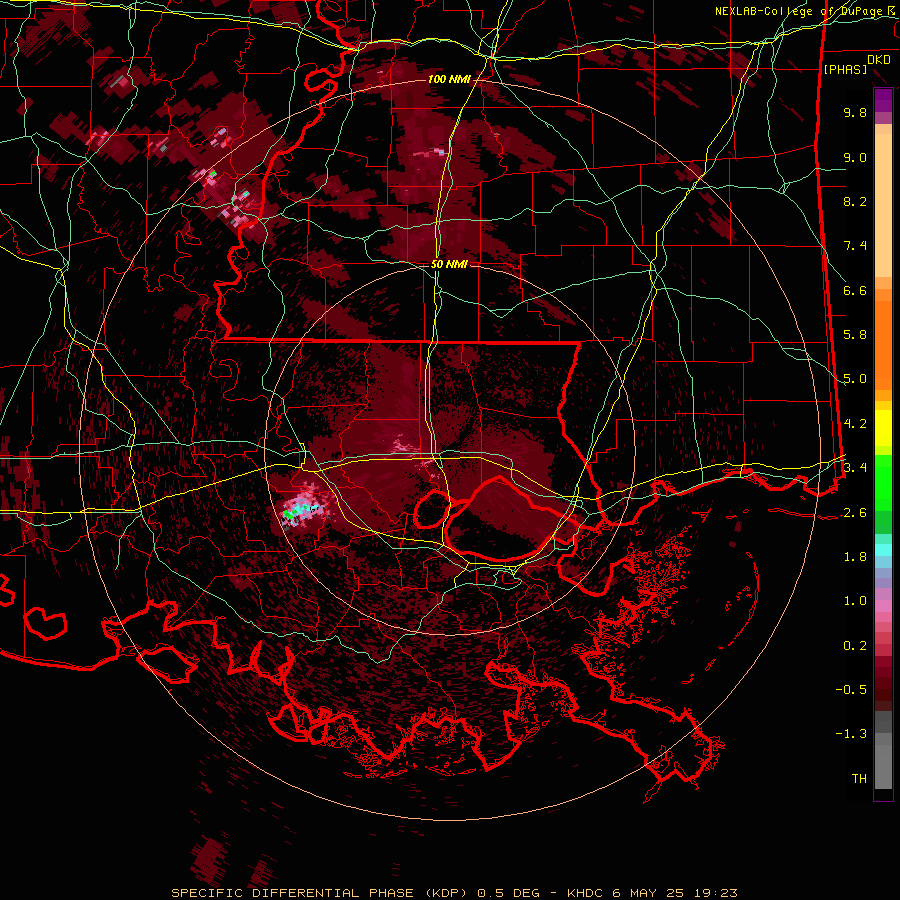Click the 6.6 scale value
Screen dimensions: 900x900
855,290
